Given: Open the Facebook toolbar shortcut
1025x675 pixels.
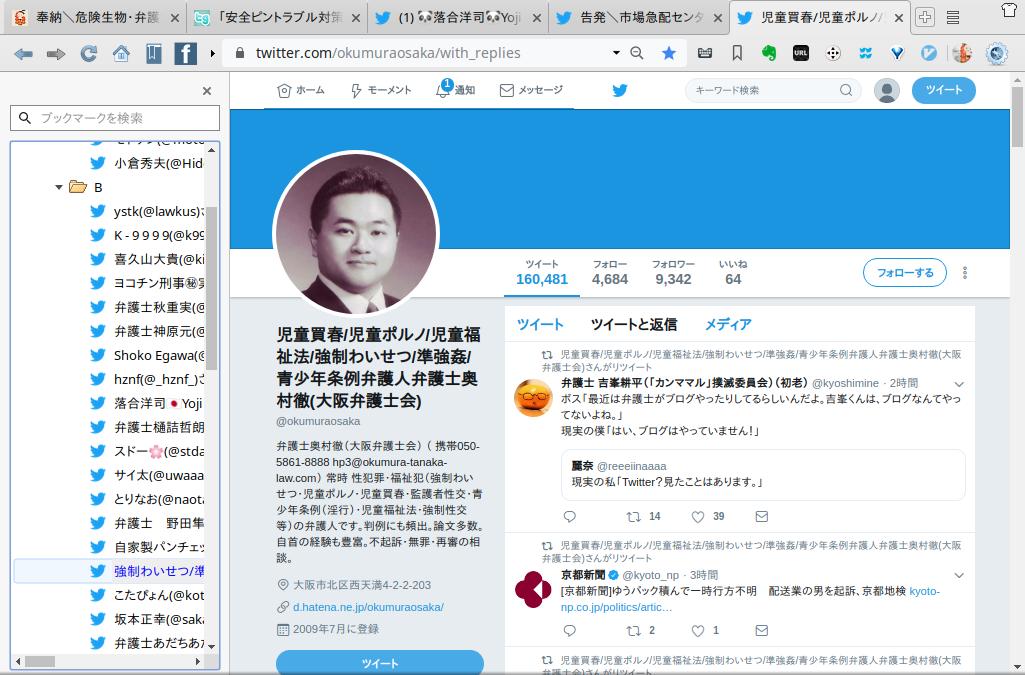Looking at the screenshot, I should point(186,54).
